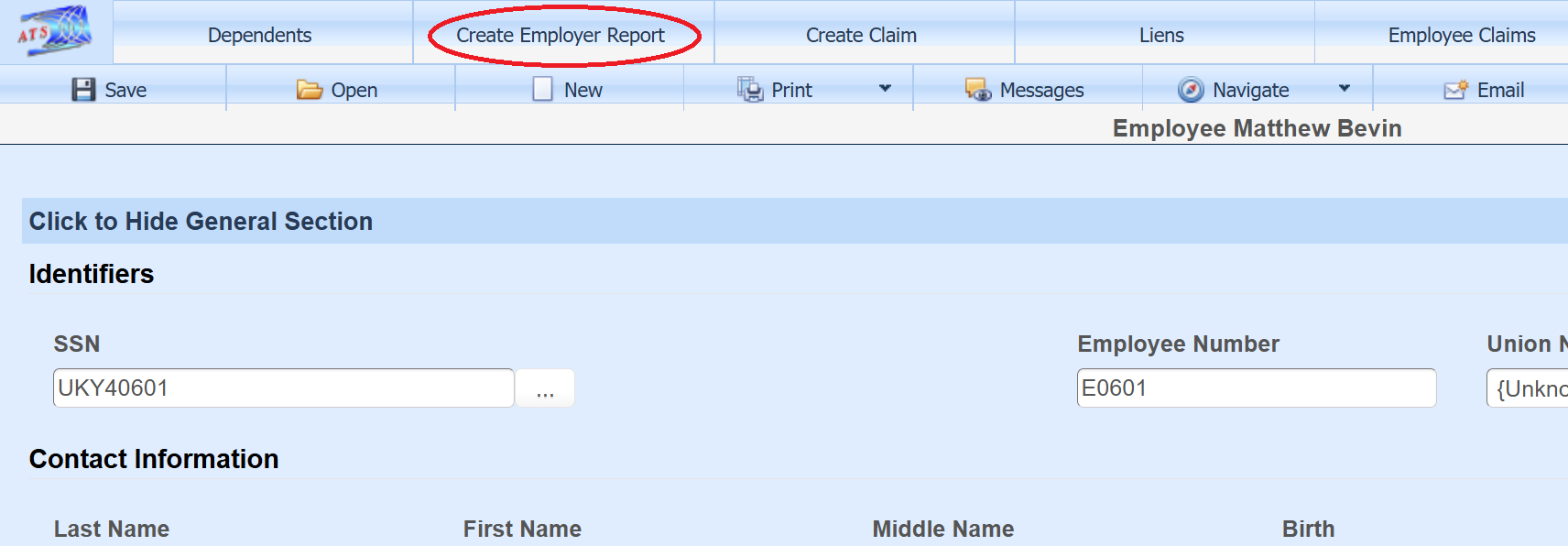Focus the Employee Number field
Viewport: 1568px width, 546px height.
coord(1256,388)
